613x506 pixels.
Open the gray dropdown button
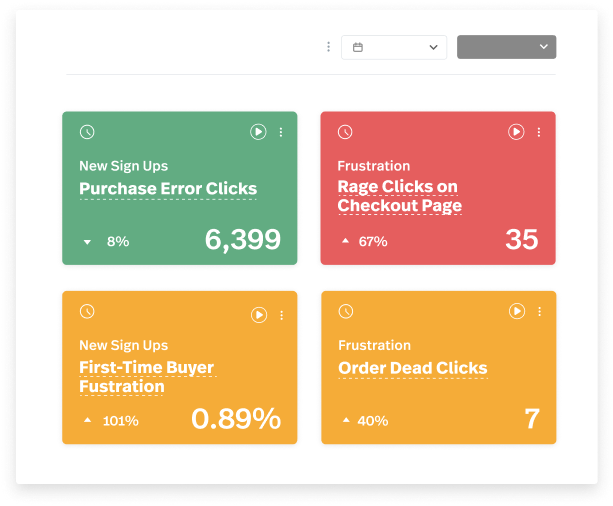point(507,47)
